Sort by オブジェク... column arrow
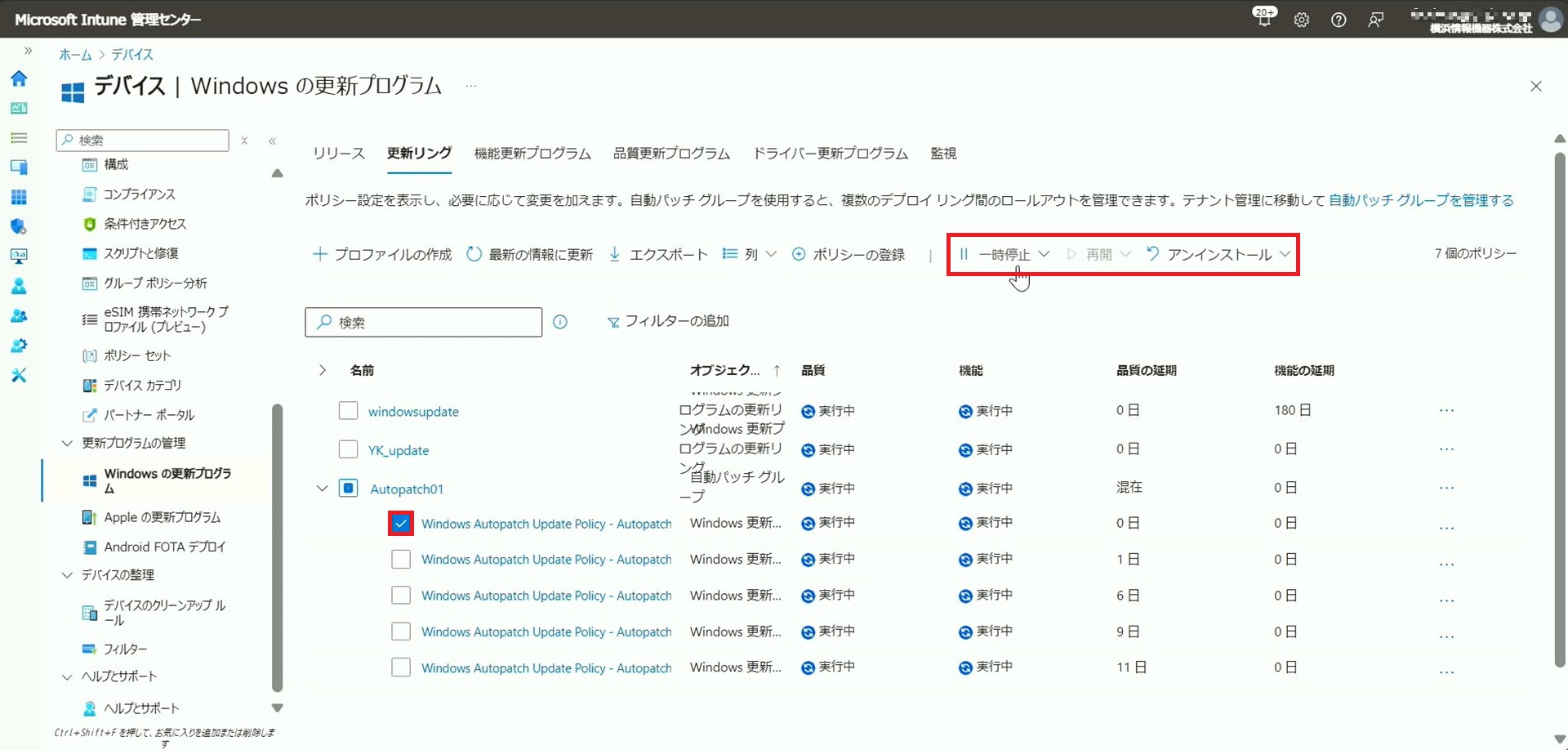The image size is (1568, 750). click(x=777, y=370)
